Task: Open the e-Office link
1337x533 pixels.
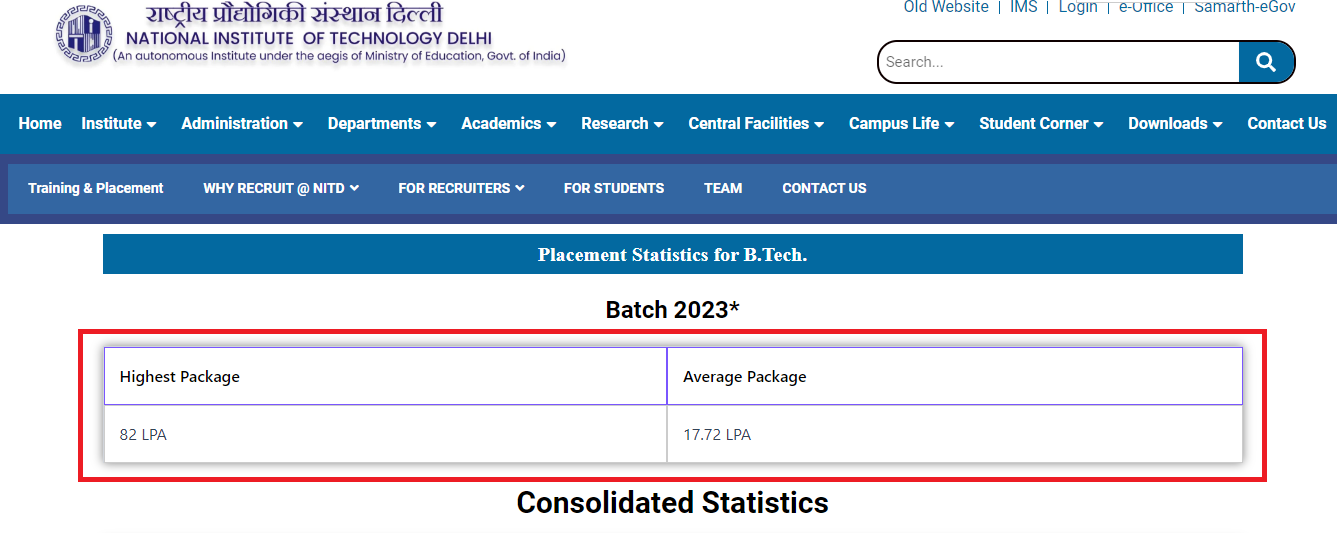Action: coord(1146,7)
